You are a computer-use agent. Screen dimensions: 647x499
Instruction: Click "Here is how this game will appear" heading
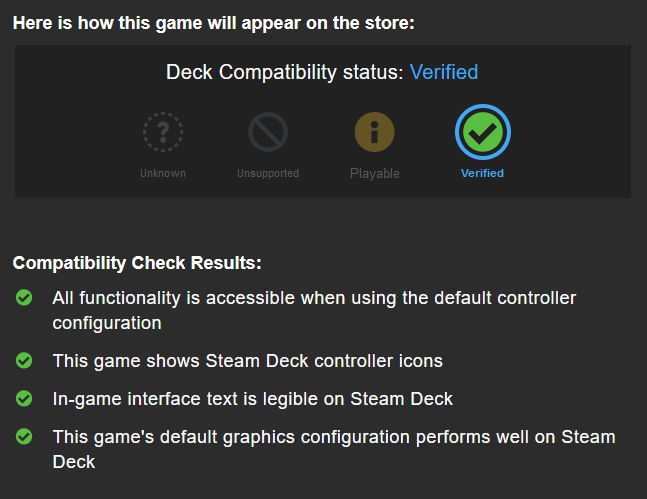click(213, 22)
